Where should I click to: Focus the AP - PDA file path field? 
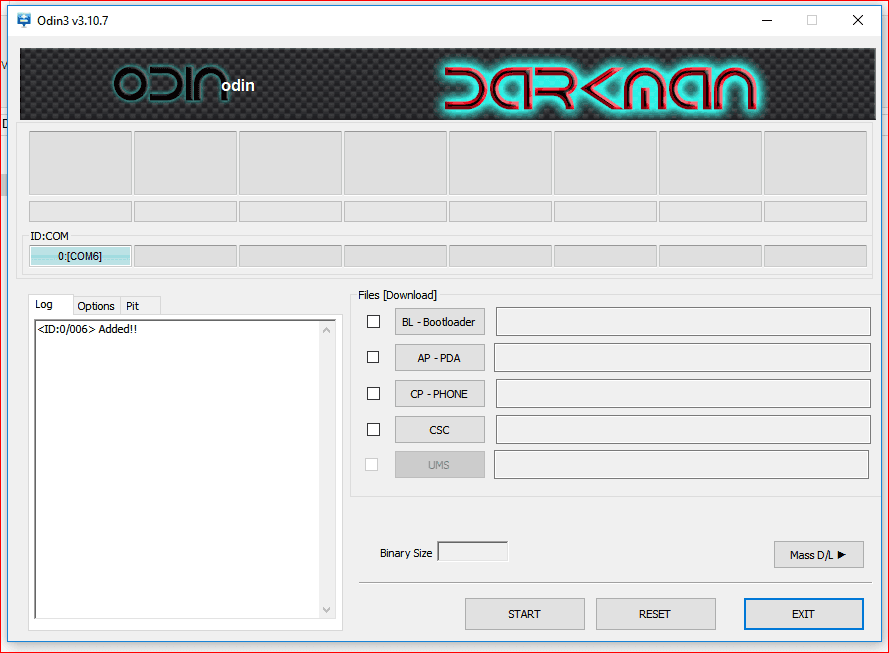682,357
